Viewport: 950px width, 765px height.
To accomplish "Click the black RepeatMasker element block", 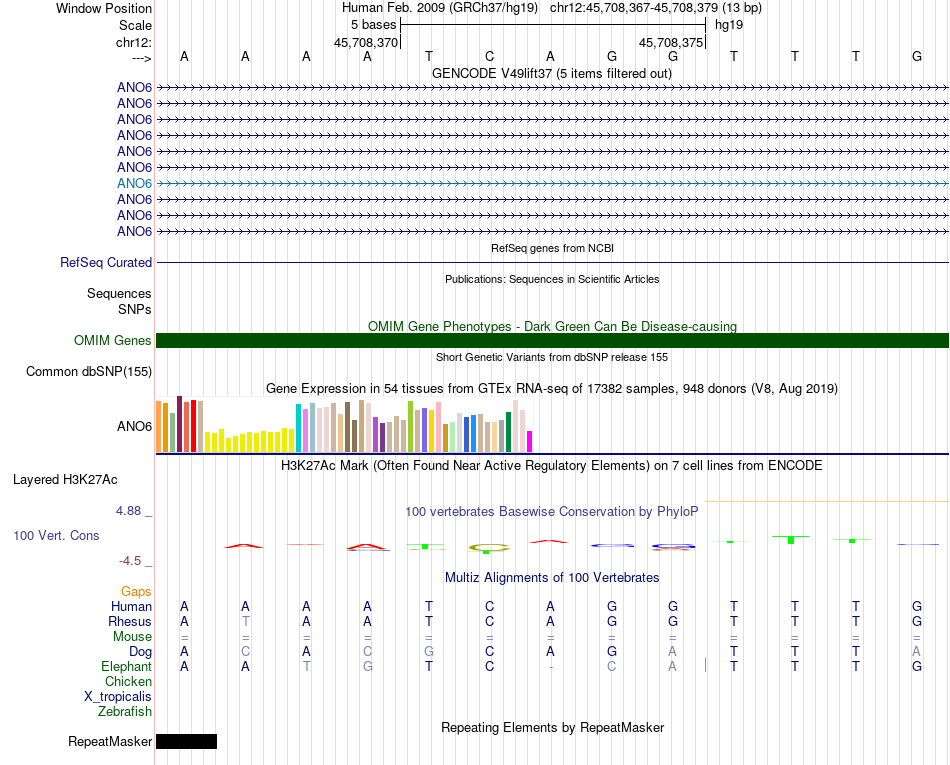I will [x=187, y=741].
